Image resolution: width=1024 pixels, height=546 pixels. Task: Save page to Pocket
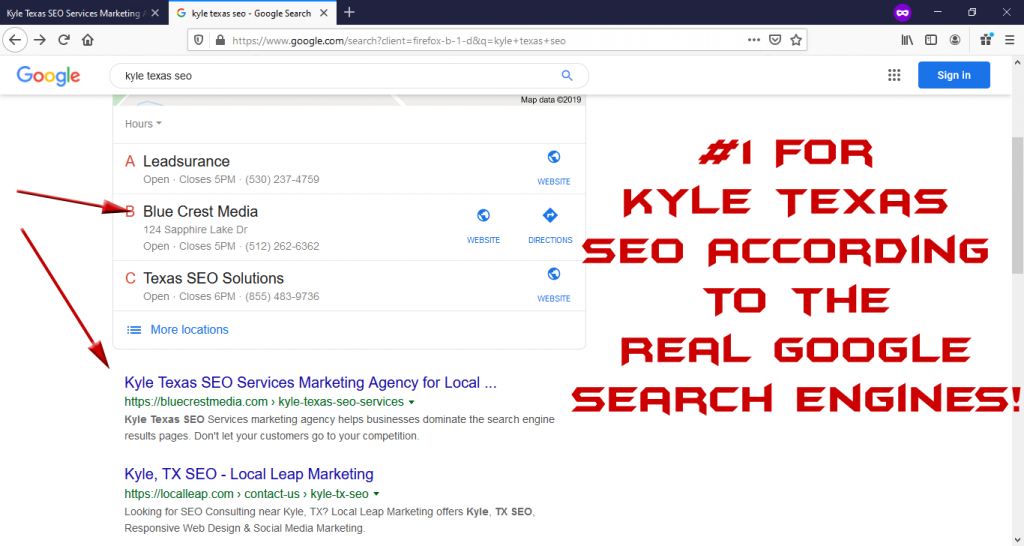tap(775, 40)
